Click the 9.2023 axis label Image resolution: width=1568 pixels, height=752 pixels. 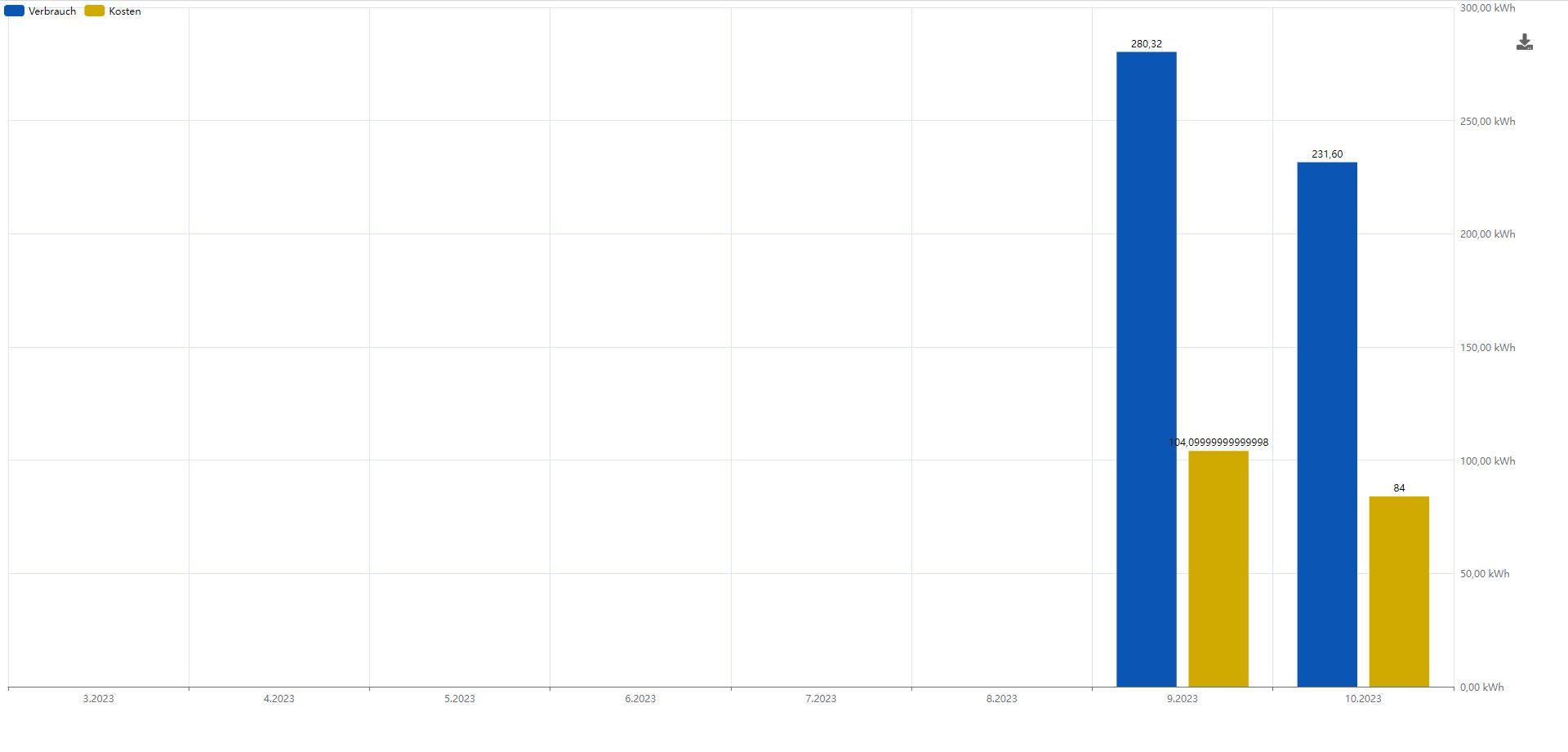click(1183, 699)
